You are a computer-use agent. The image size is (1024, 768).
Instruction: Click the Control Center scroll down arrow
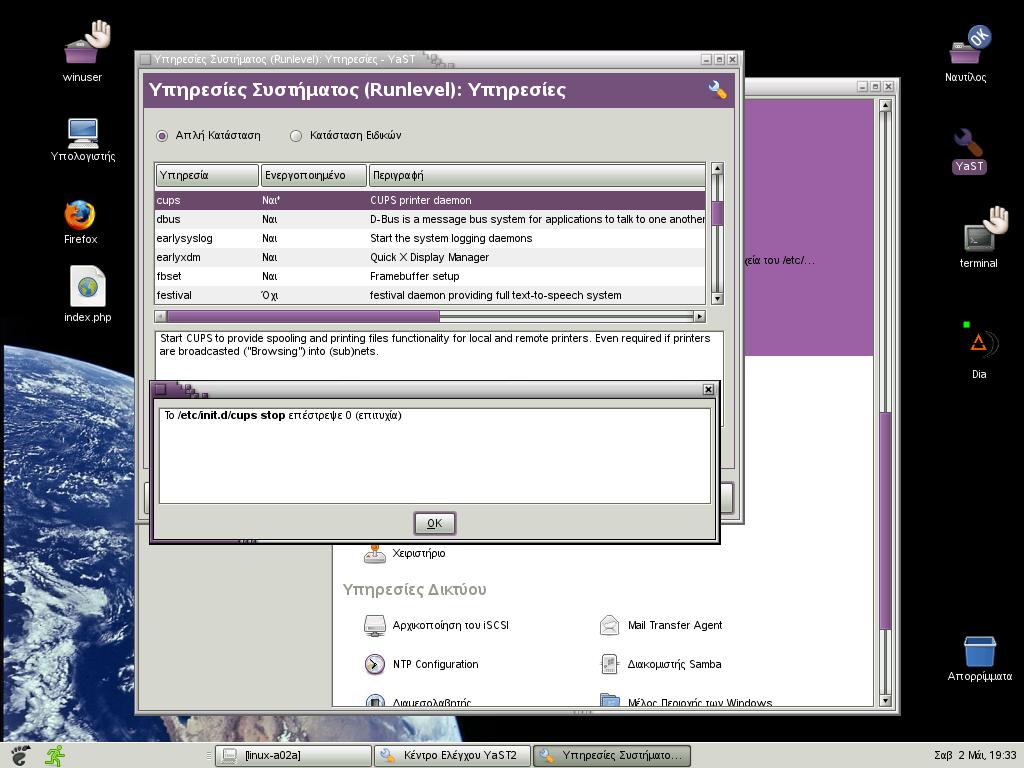pos(886,701)
